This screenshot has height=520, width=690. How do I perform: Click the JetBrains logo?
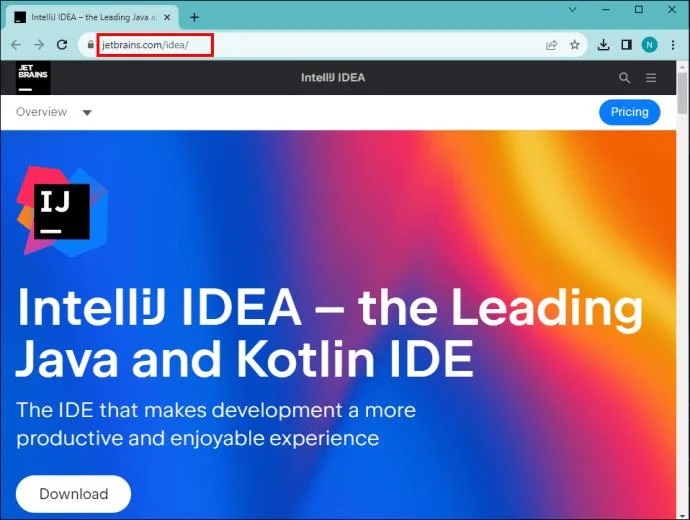[33, 77]
